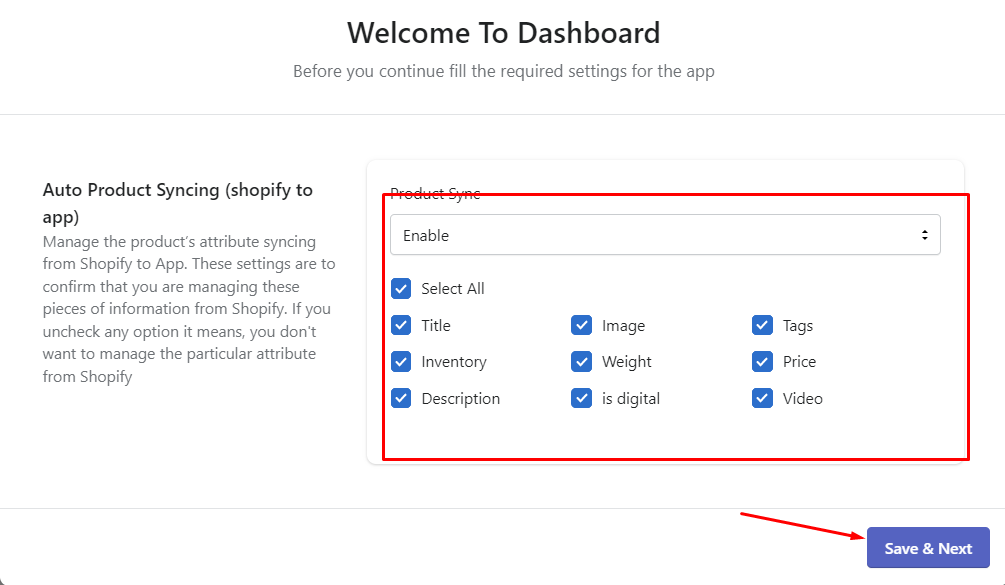Uncheck the Description checkbox
Image resolution: width=1005 pixels, height=585 pixels.
401,398
